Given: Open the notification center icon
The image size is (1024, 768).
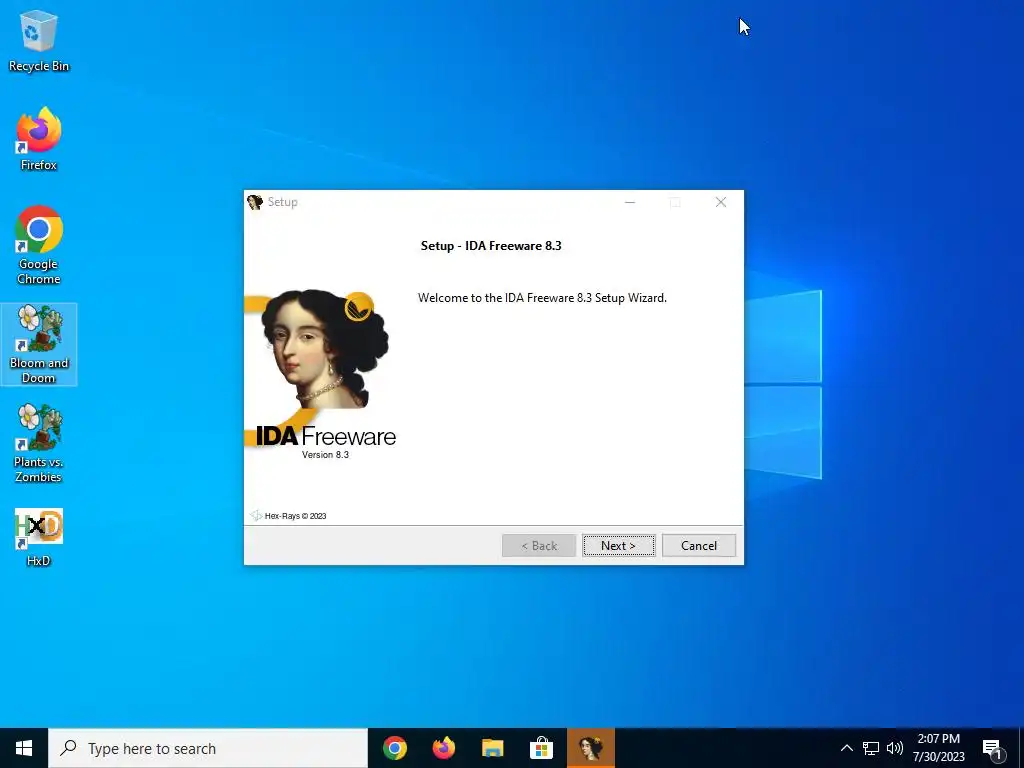Looking at the screenshot, I should pos(991,748).
